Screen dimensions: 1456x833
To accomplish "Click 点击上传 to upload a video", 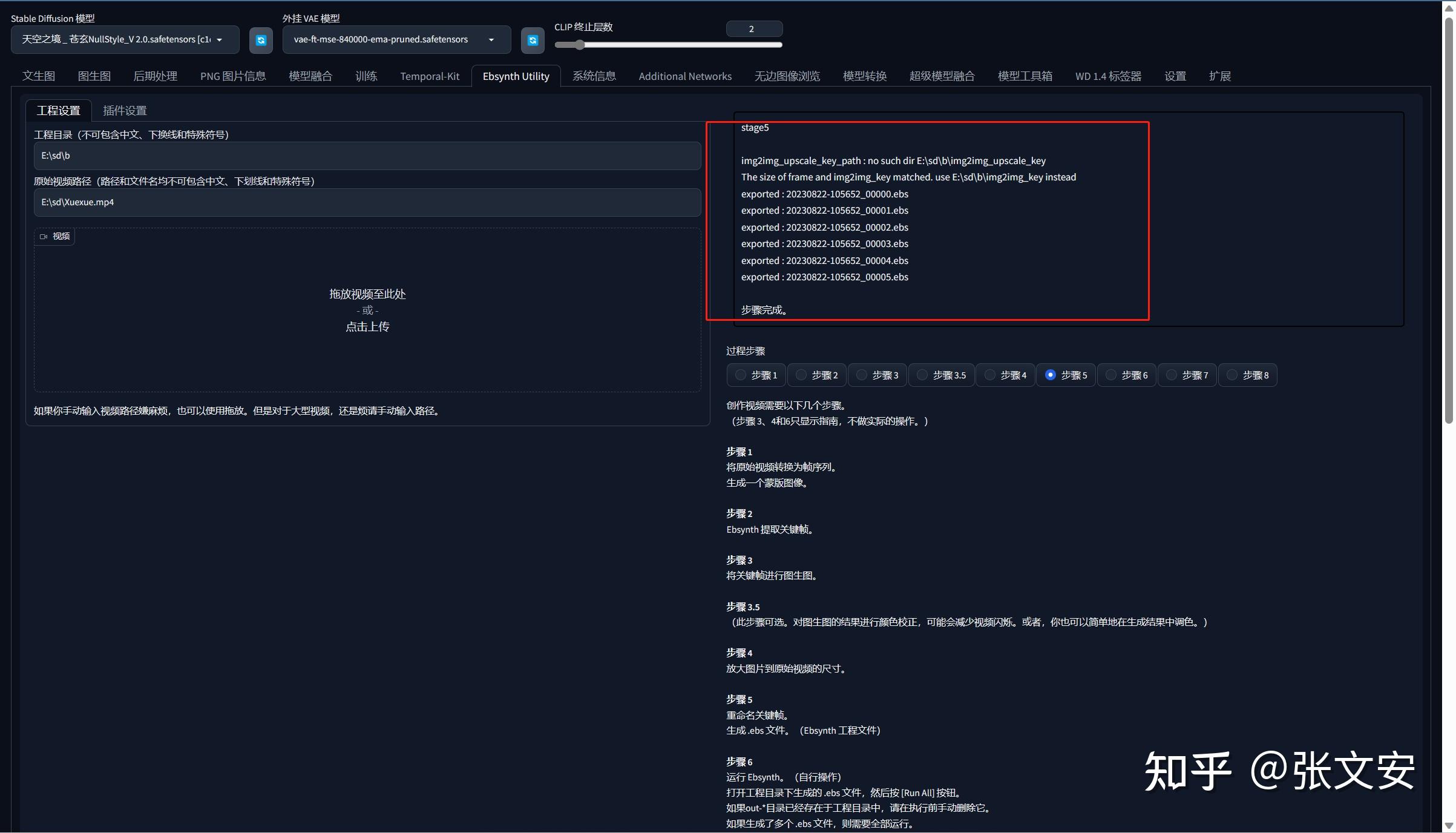I will coord(367,326).
